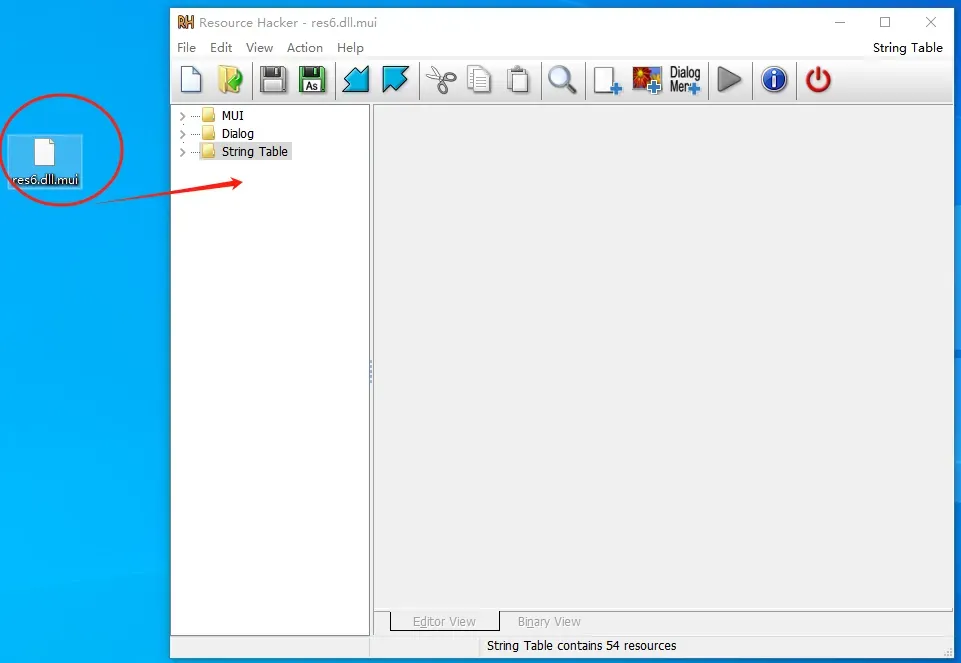The width and height of the screenshot is (961, 663).
Task: Open the Help menu
Action: pyautogui.click(x=350, y=48)
